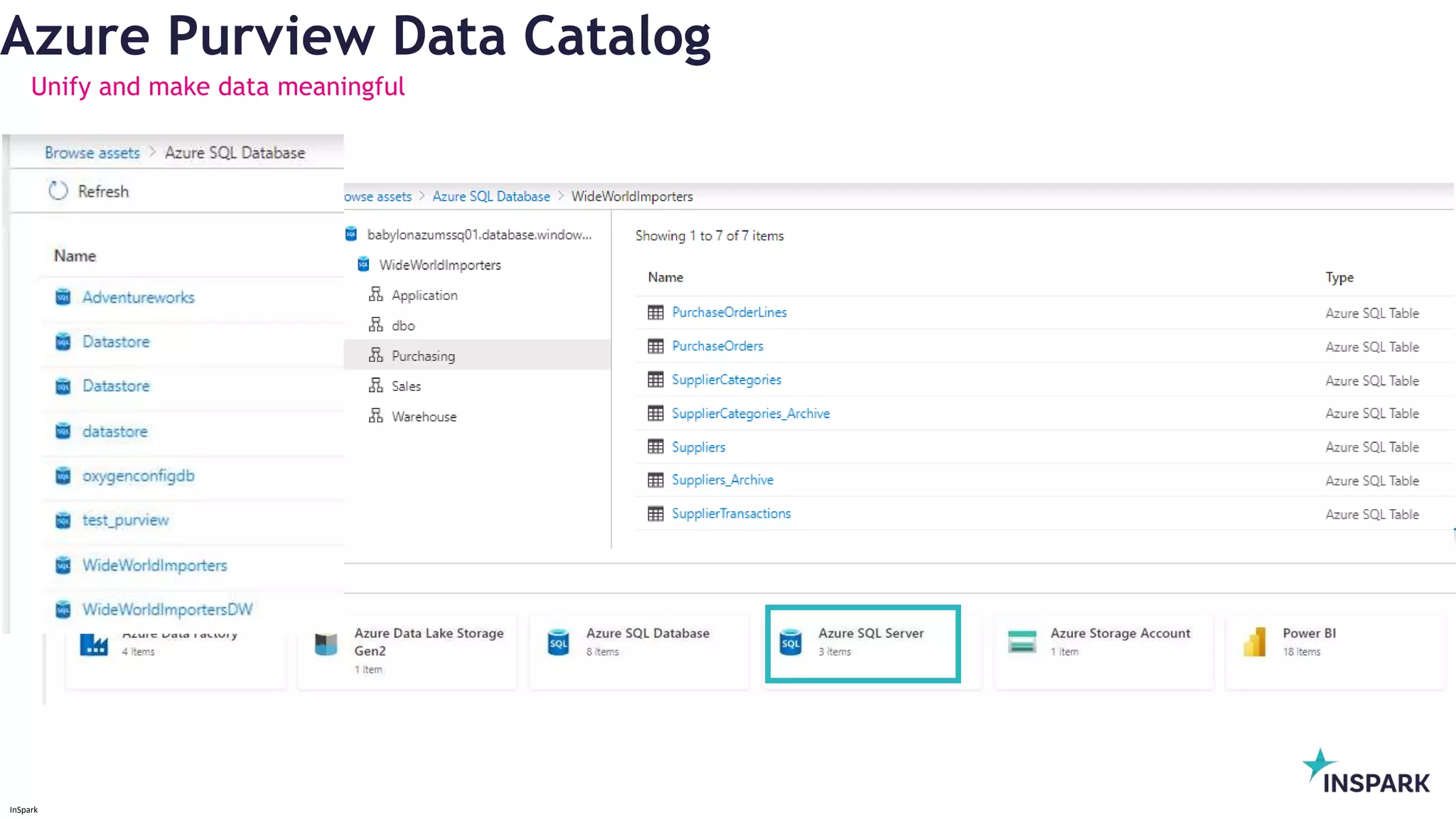Select the Warehouse schema tree item

[x=424, y=417]
